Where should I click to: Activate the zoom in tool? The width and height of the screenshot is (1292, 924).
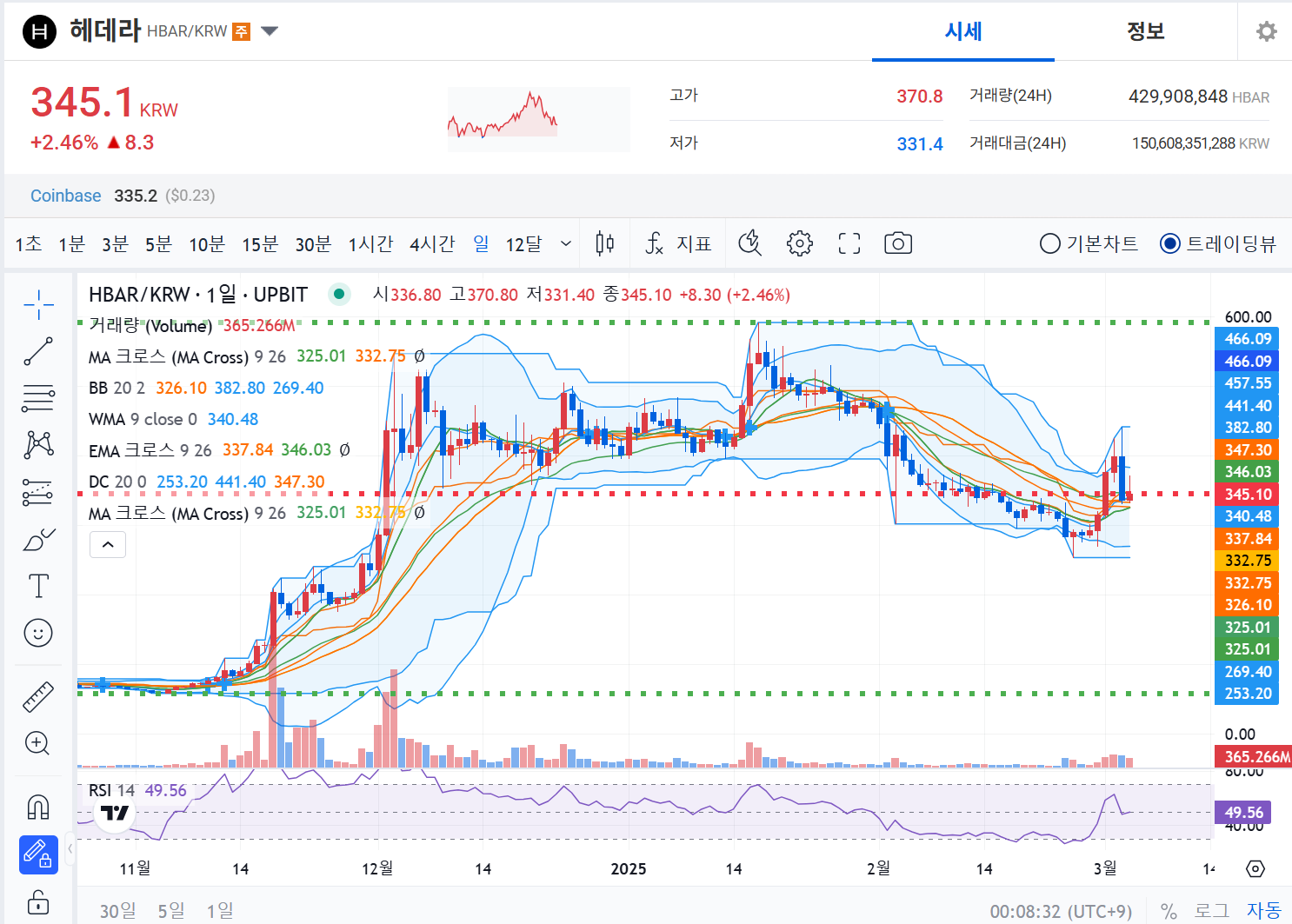pos(38,743)
